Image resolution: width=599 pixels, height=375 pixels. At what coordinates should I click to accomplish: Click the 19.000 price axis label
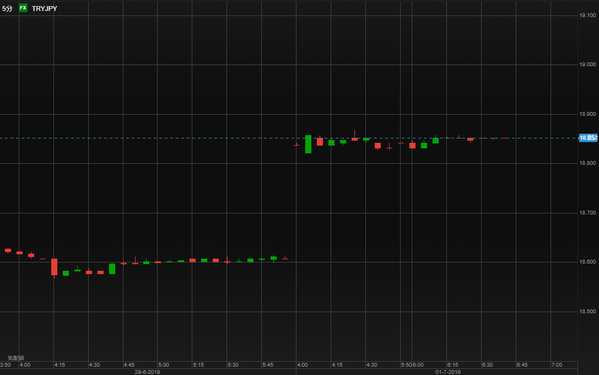point(588,65)
